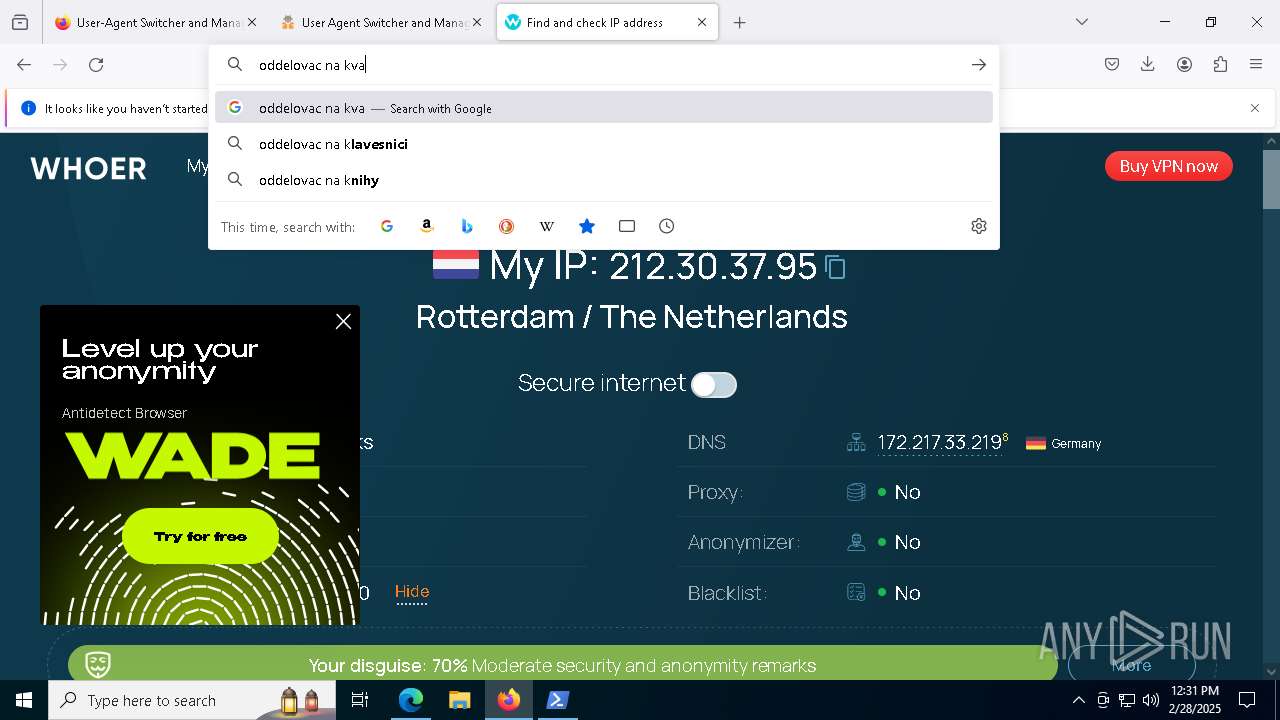Search bookmarks via star icon
Viewport: 1280px width, 720px height.
click(x=587, y=226)
